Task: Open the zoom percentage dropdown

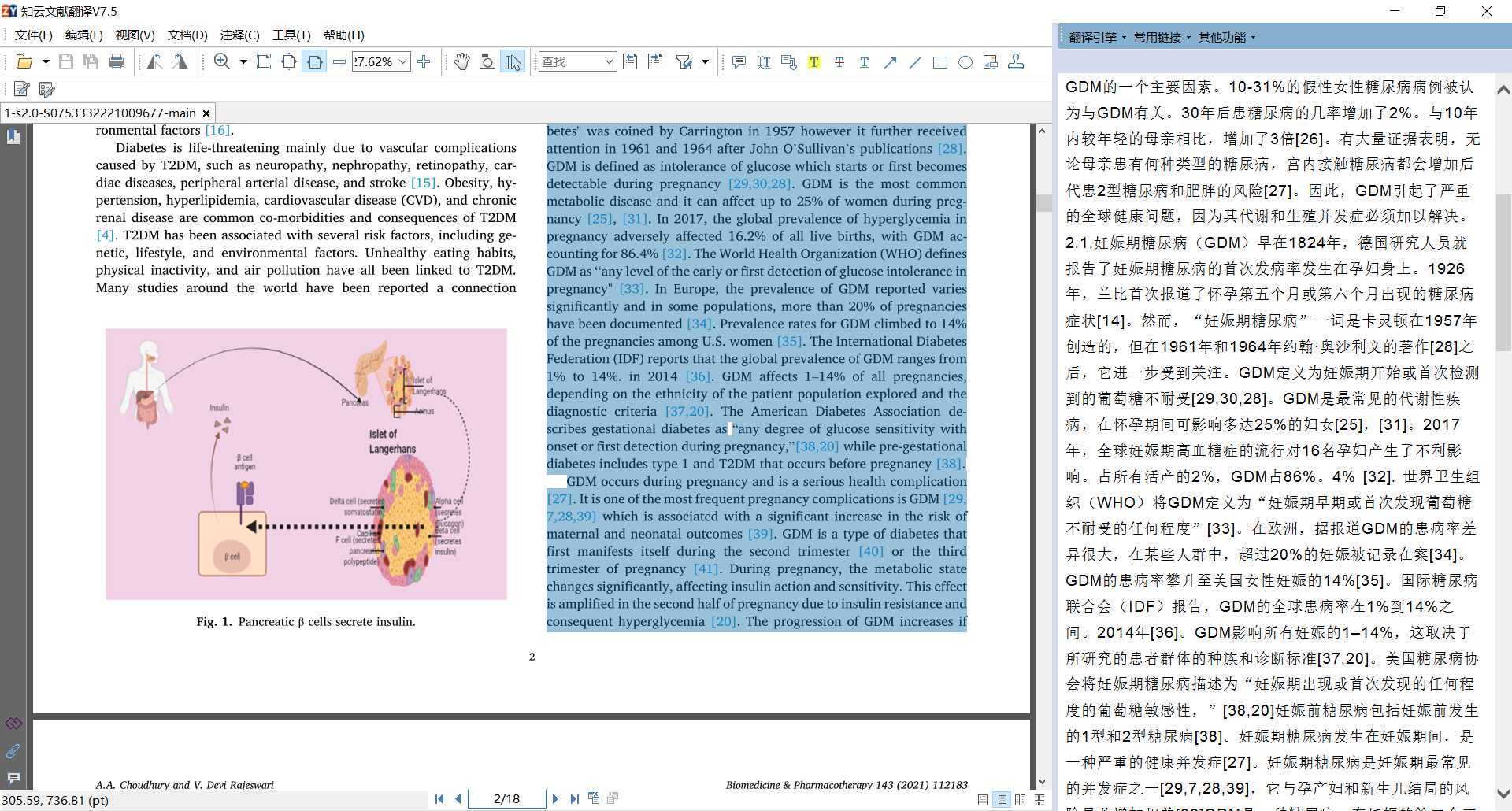Action: coord(403,62)
